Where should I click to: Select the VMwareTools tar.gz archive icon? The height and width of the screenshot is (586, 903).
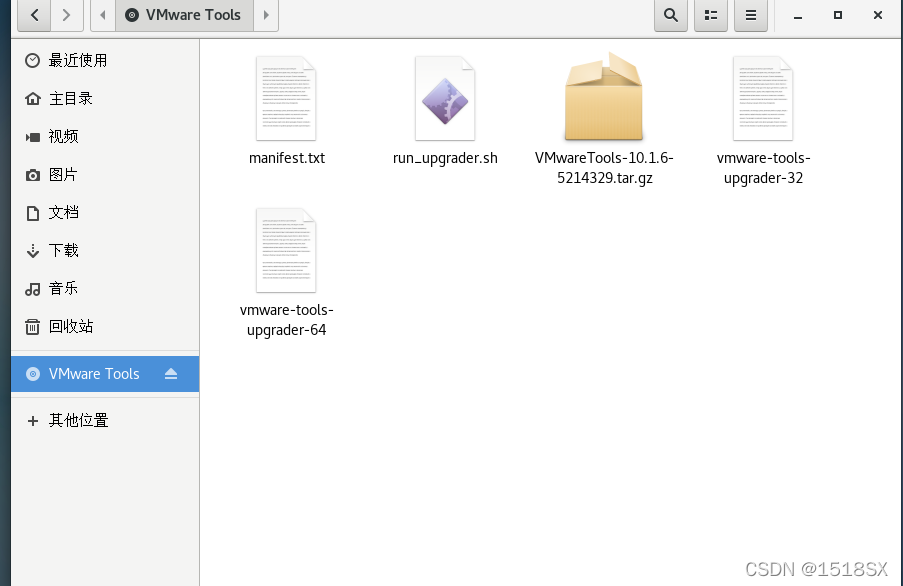click(604, 96)
